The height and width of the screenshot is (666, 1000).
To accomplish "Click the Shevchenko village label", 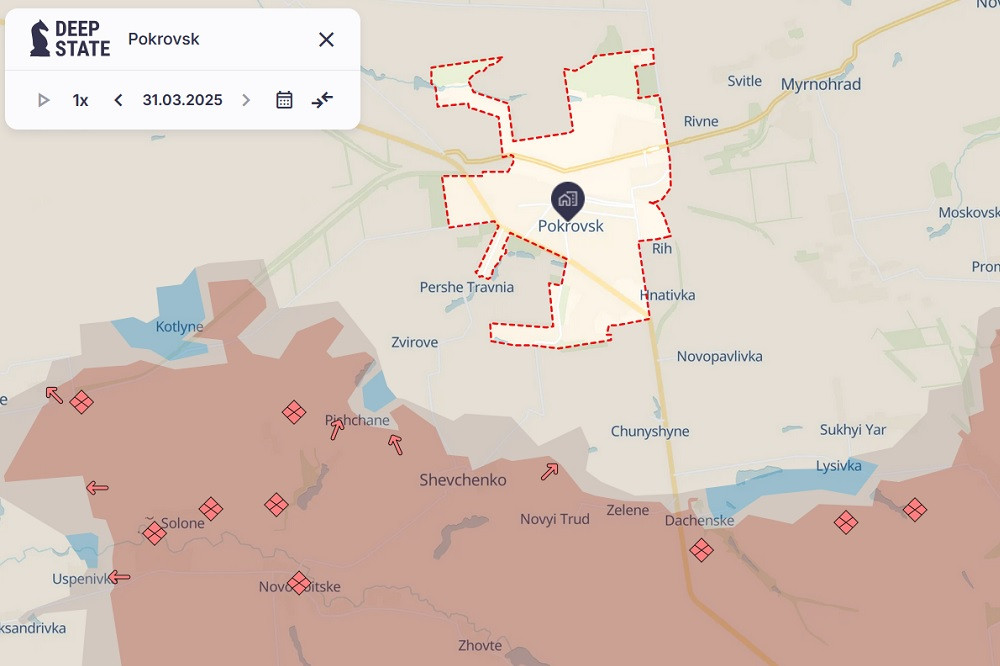I will tap(462, 480).
